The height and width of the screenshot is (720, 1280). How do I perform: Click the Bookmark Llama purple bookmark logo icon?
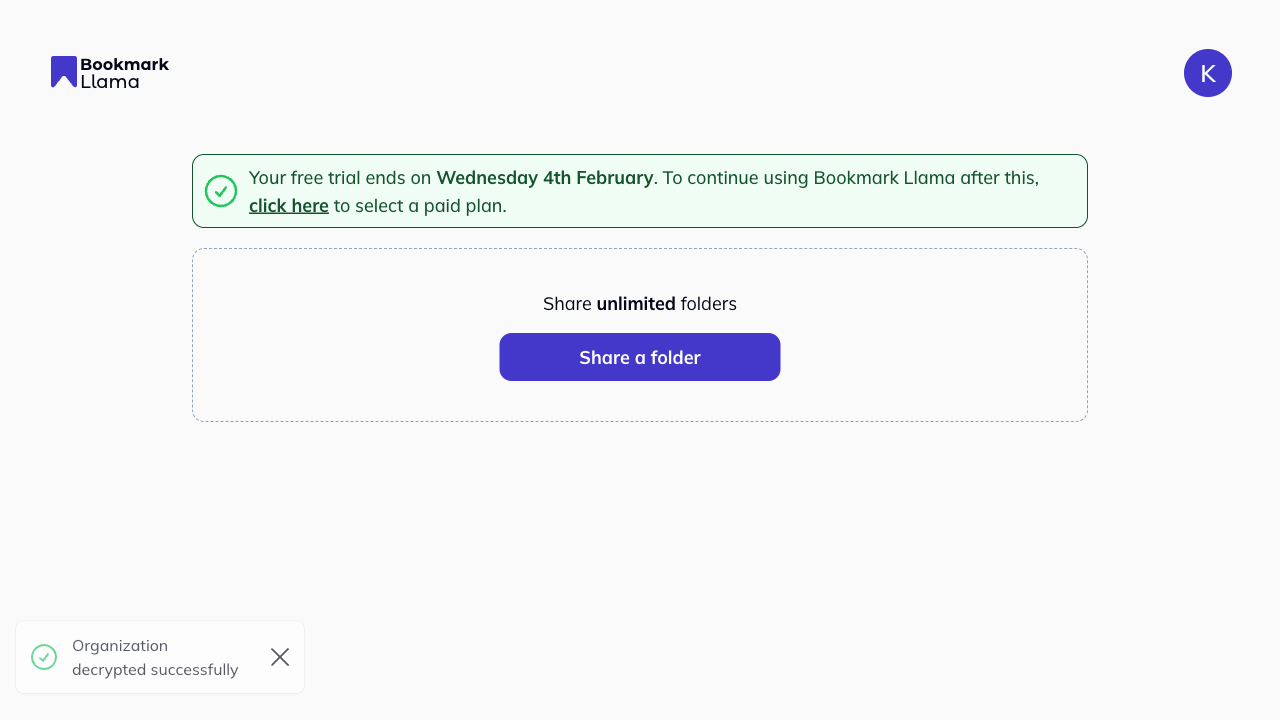coord(64,71)
